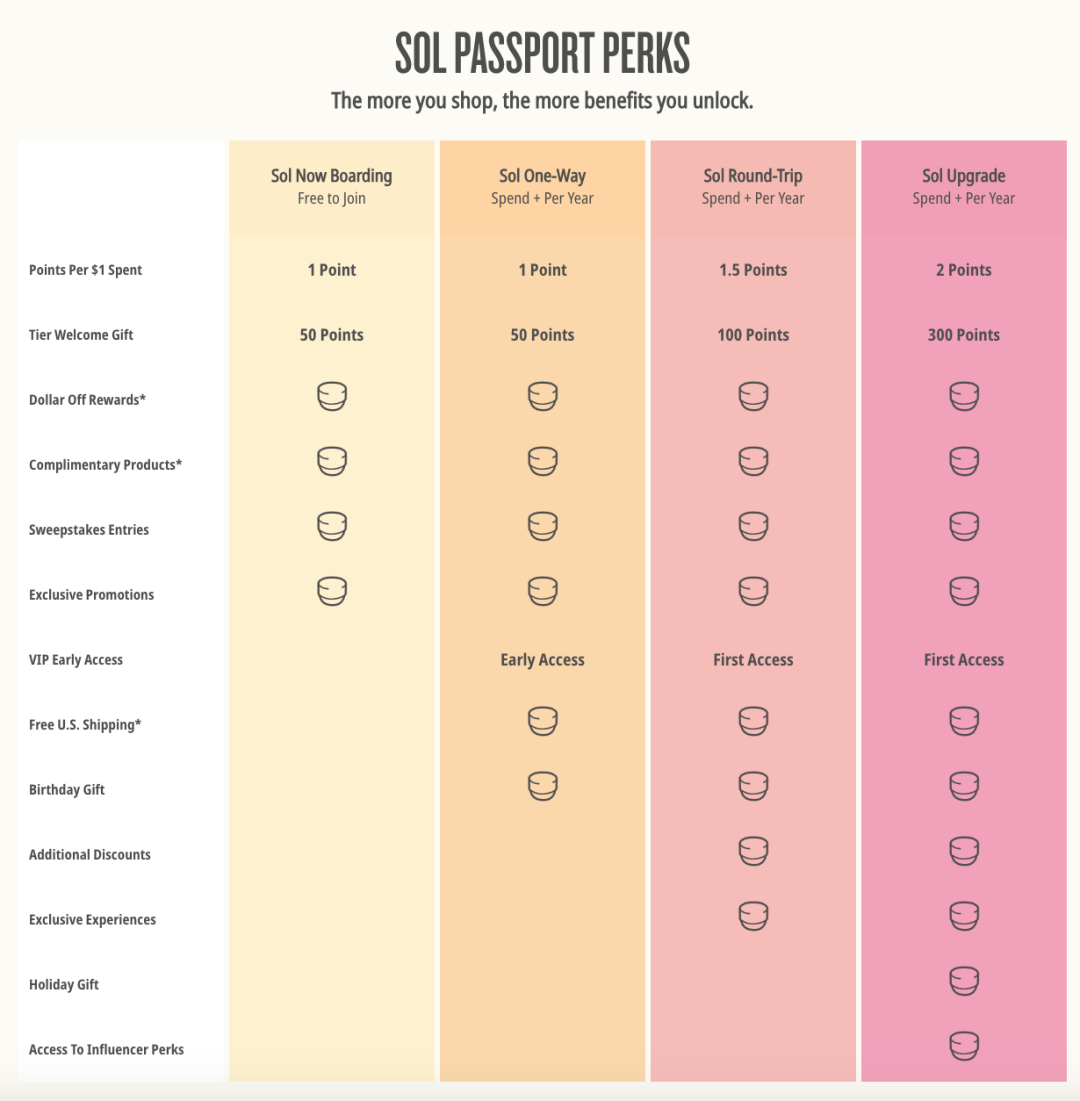Screen dimensions: 1080x1101
Task: Click Exclusive Promotions icon in Sol Upgrade column
Action: [963, 591]
